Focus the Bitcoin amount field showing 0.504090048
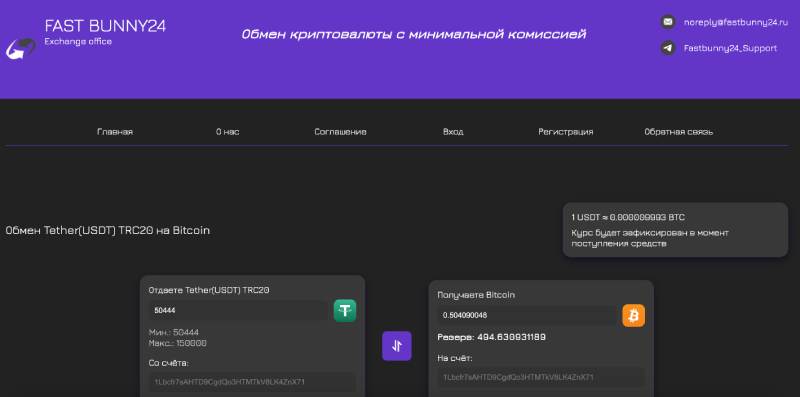The image size is (800, 397). pos(528,315)
